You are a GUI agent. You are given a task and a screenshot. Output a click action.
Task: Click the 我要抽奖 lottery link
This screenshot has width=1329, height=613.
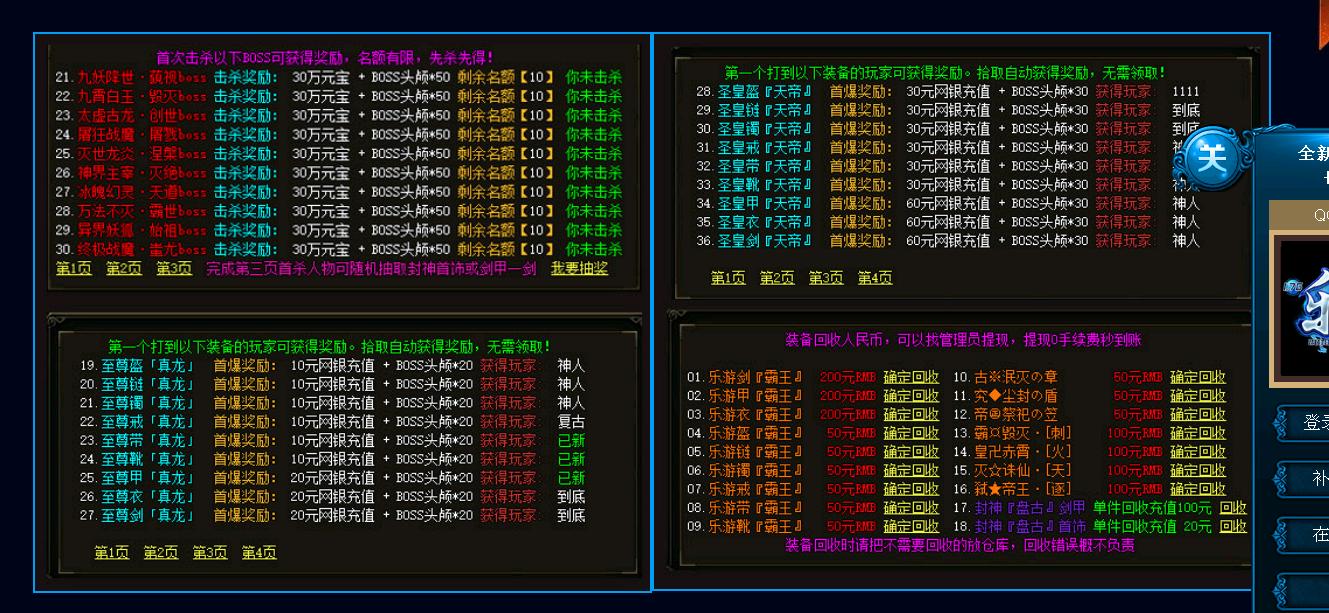(x=579, y=268)
